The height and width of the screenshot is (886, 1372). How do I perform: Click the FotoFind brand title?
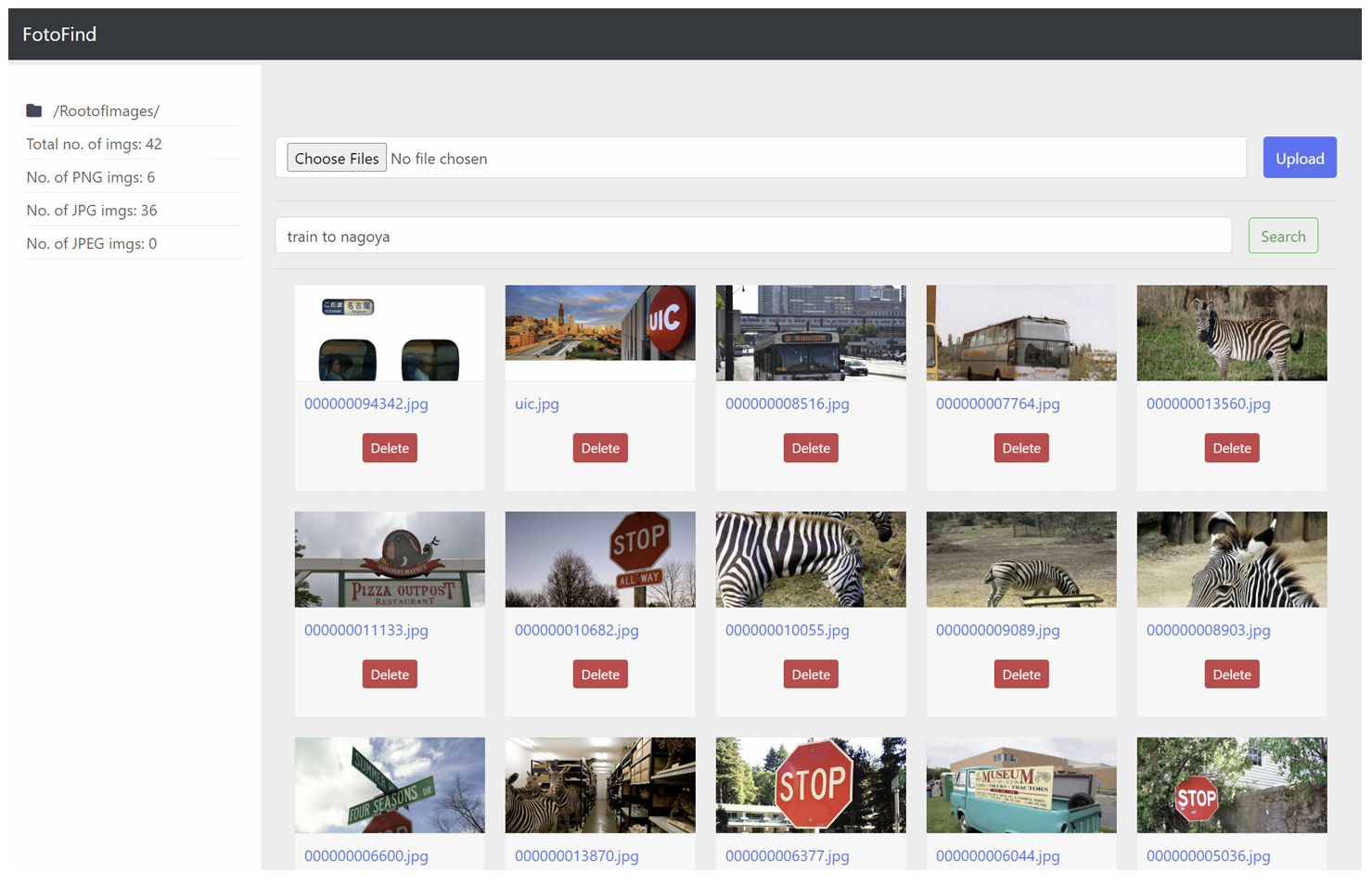coord(59,34)
